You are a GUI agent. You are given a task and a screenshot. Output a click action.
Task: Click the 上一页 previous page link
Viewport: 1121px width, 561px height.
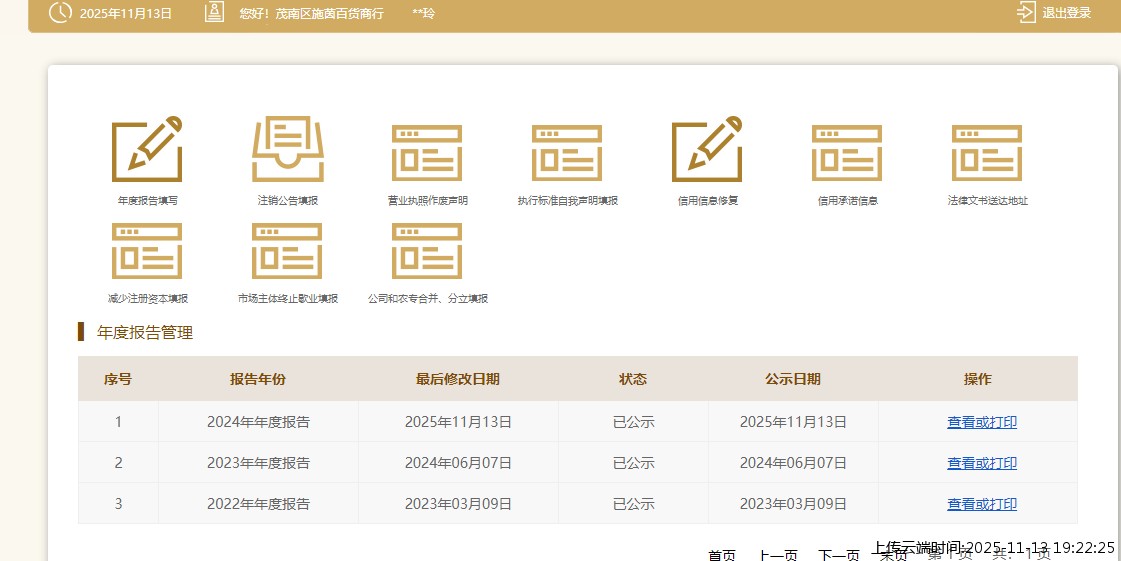click(778, 555)
